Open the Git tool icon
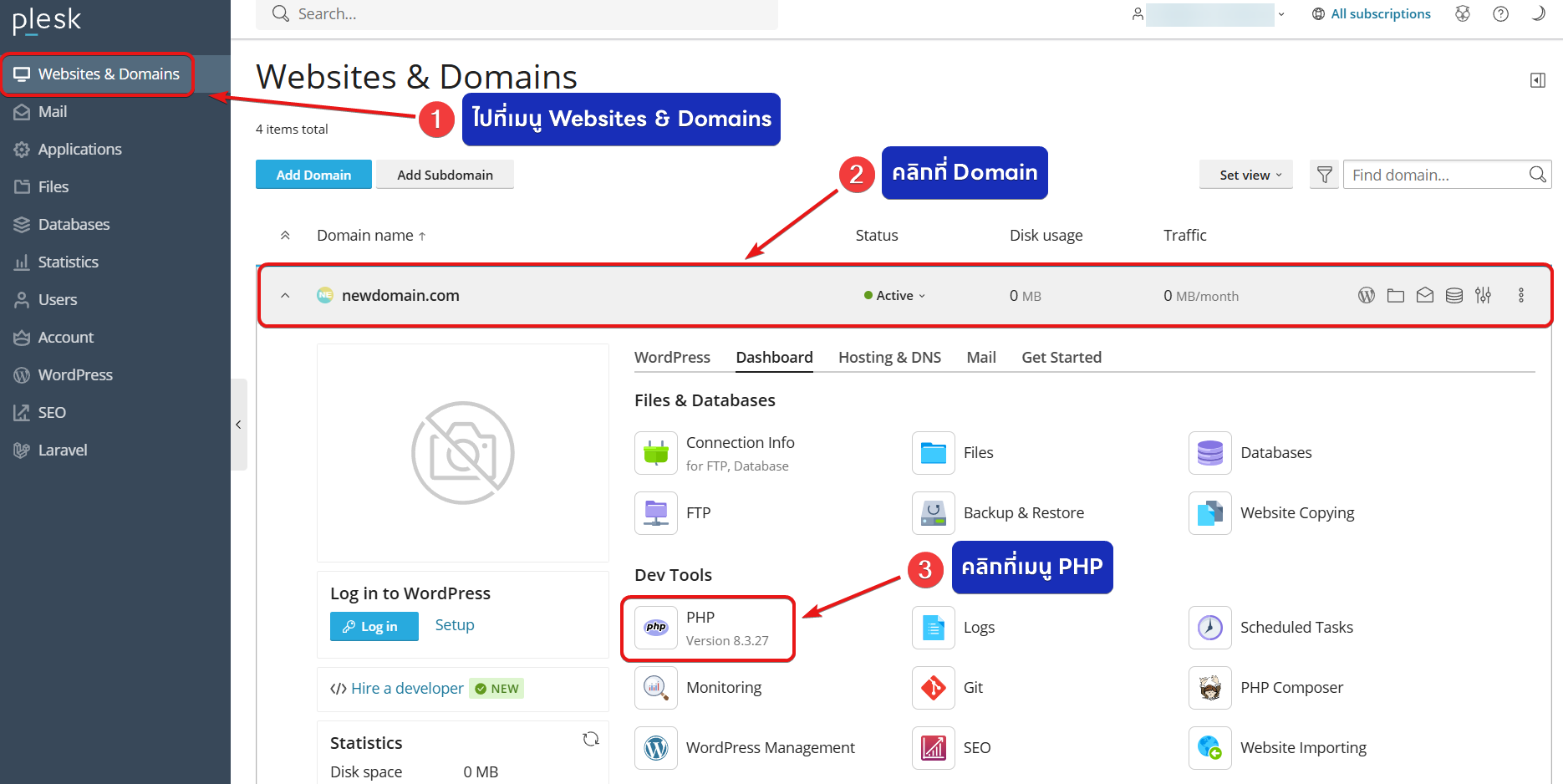The image size is (1563, 784). tap(933, 688)
